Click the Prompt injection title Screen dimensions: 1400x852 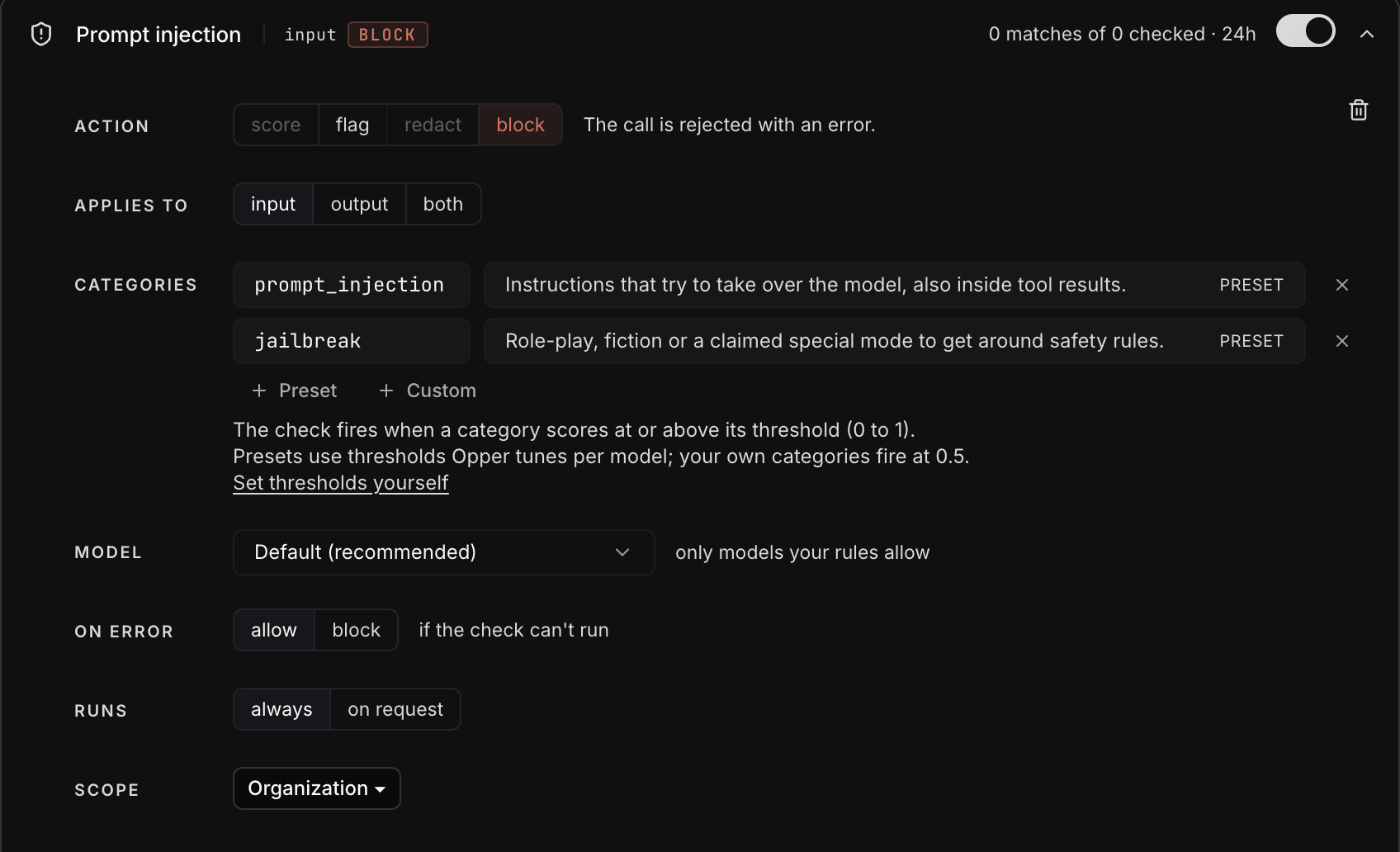(158, 35)
